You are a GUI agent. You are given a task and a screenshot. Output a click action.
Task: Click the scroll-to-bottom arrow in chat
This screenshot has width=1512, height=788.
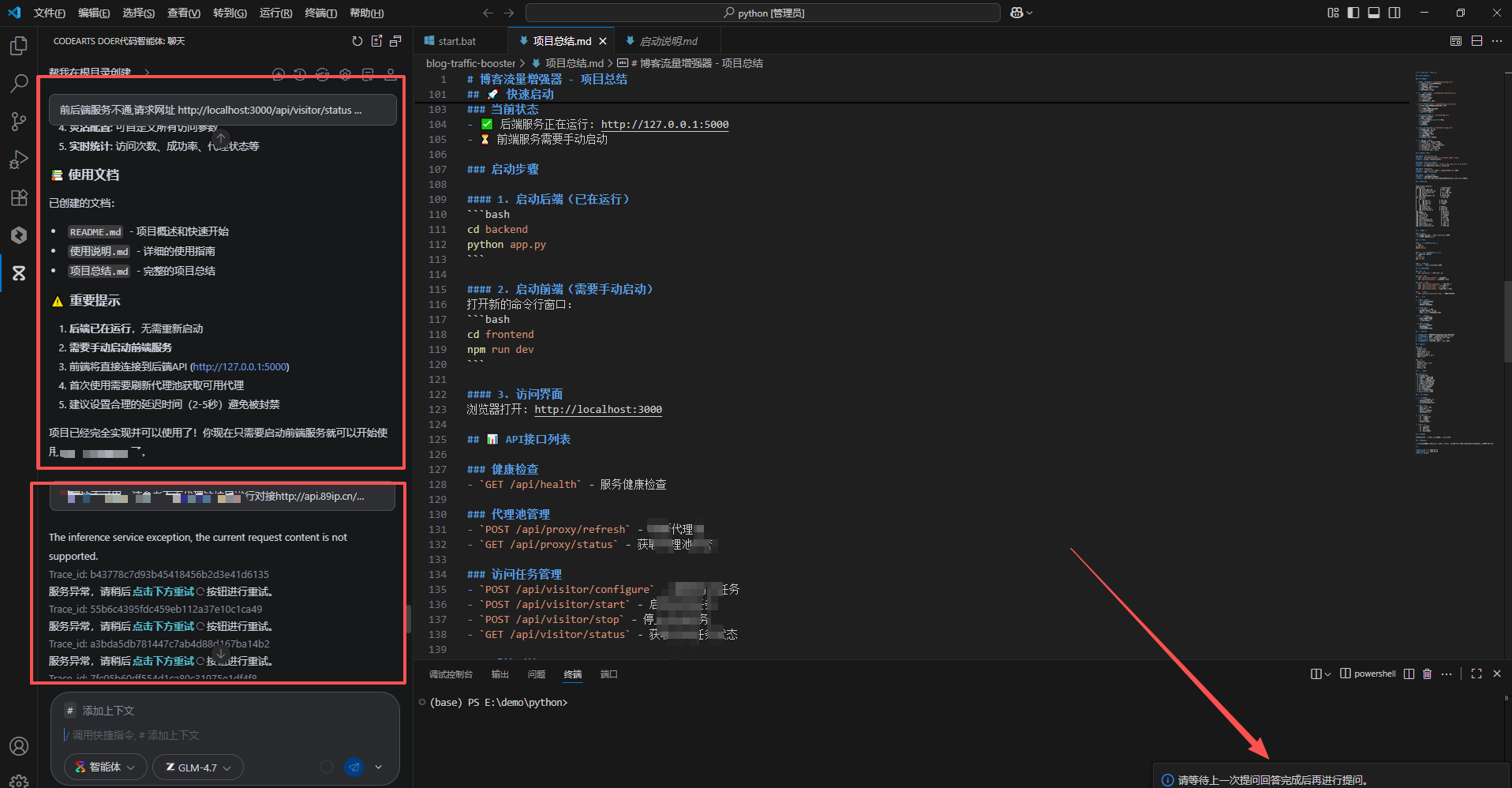pos(221,653)
